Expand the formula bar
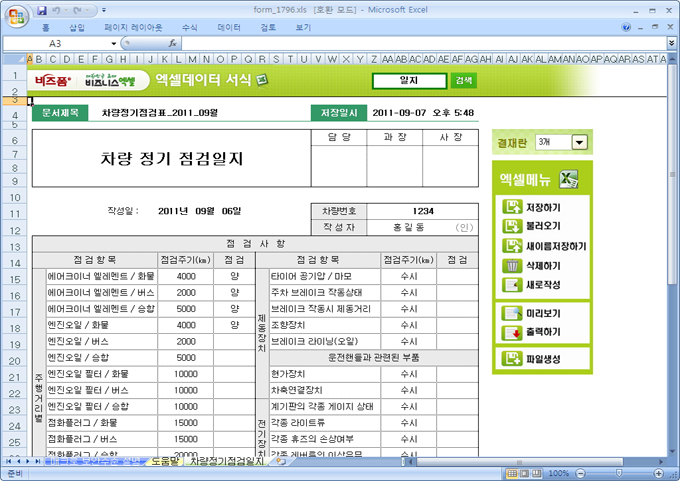 (671, 43)
